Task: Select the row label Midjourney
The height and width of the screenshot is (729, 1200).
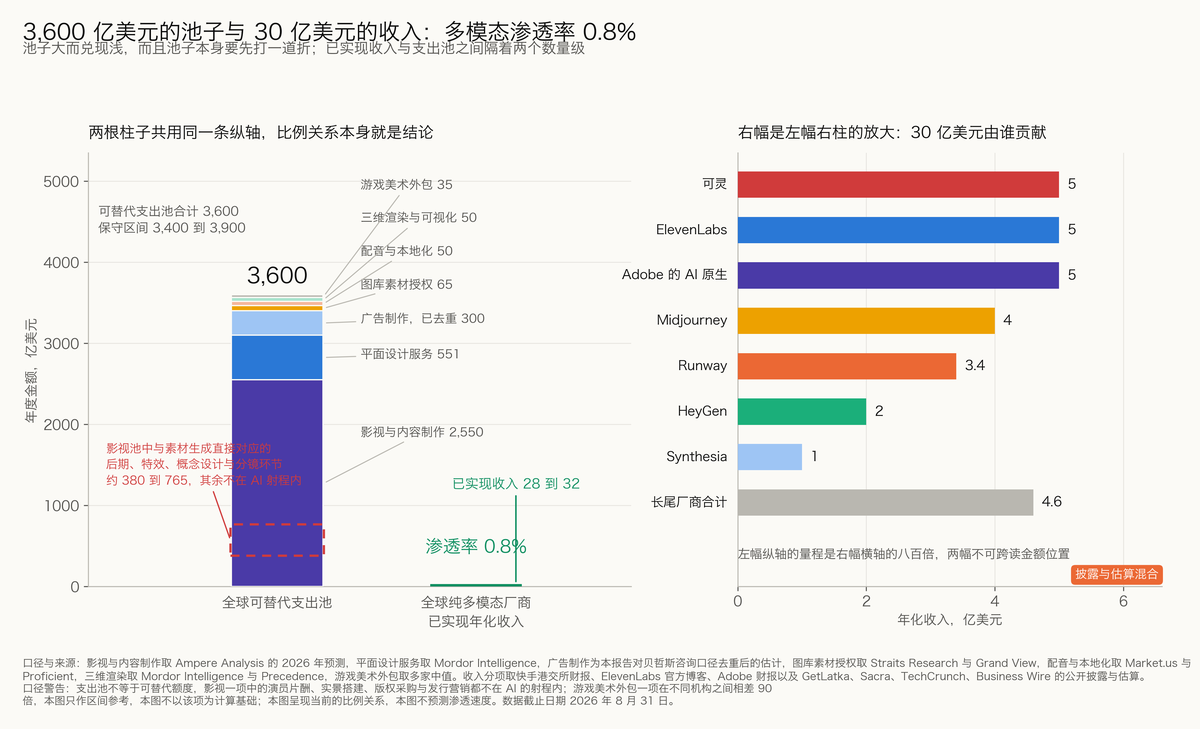Action: pos(692,321)
